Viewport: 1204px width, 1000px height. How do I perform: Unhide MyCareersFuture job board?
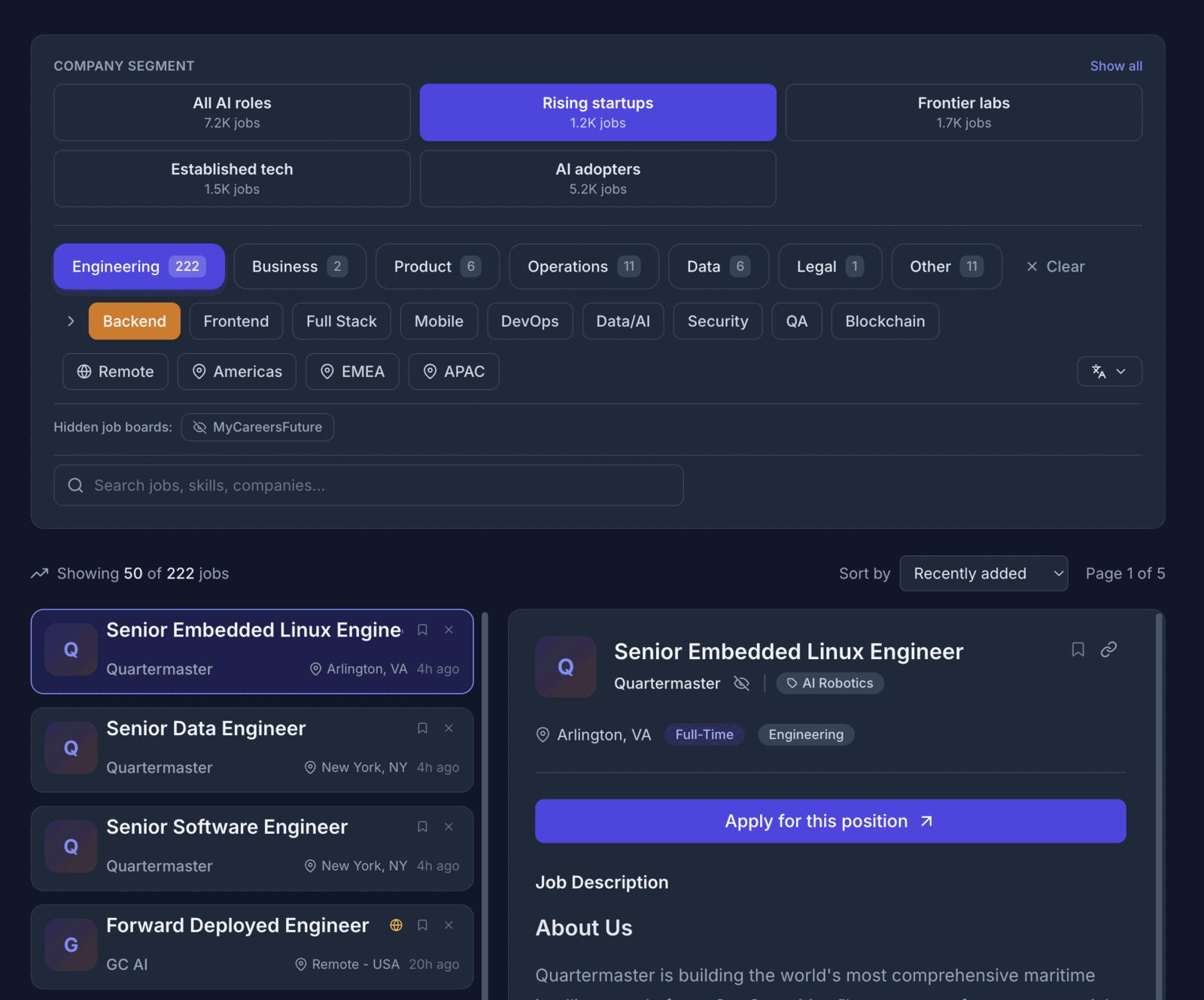click(257, 427)
